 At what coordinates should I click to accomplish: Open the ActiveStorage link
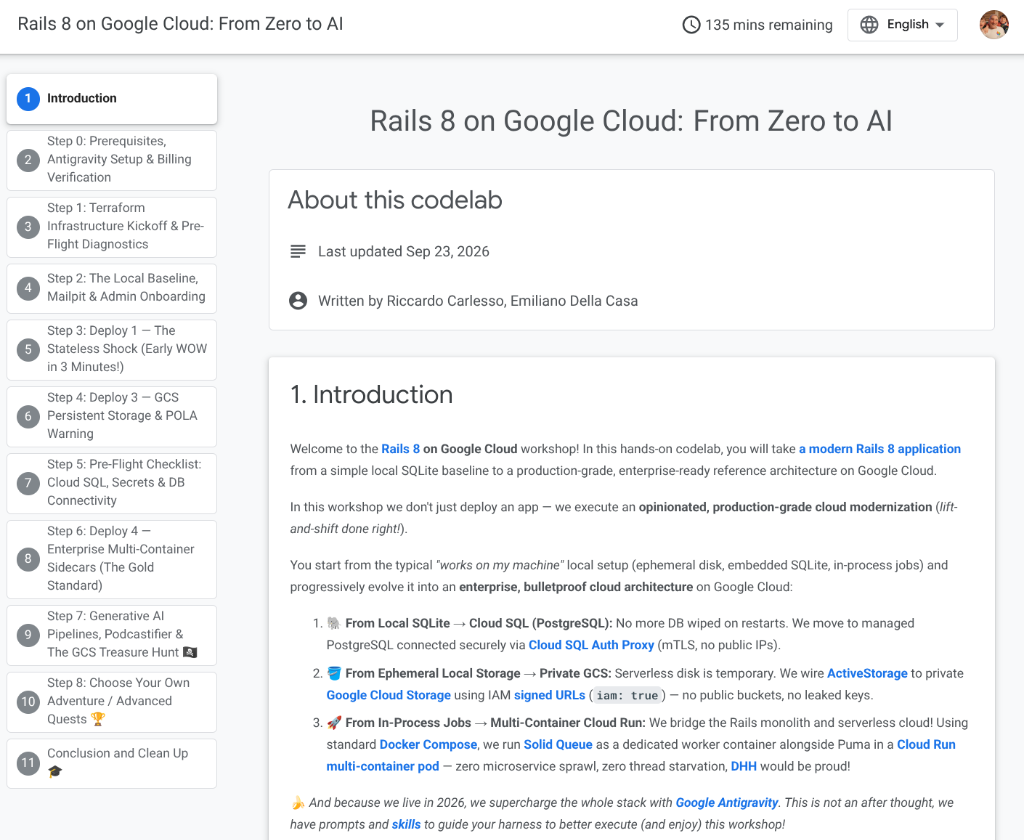[x=867, y=673]
